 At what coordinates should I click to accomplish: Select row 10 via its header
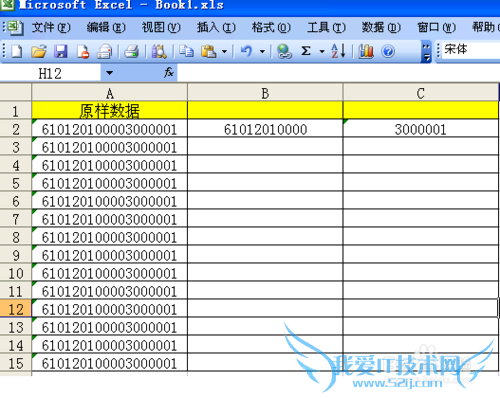16,273
